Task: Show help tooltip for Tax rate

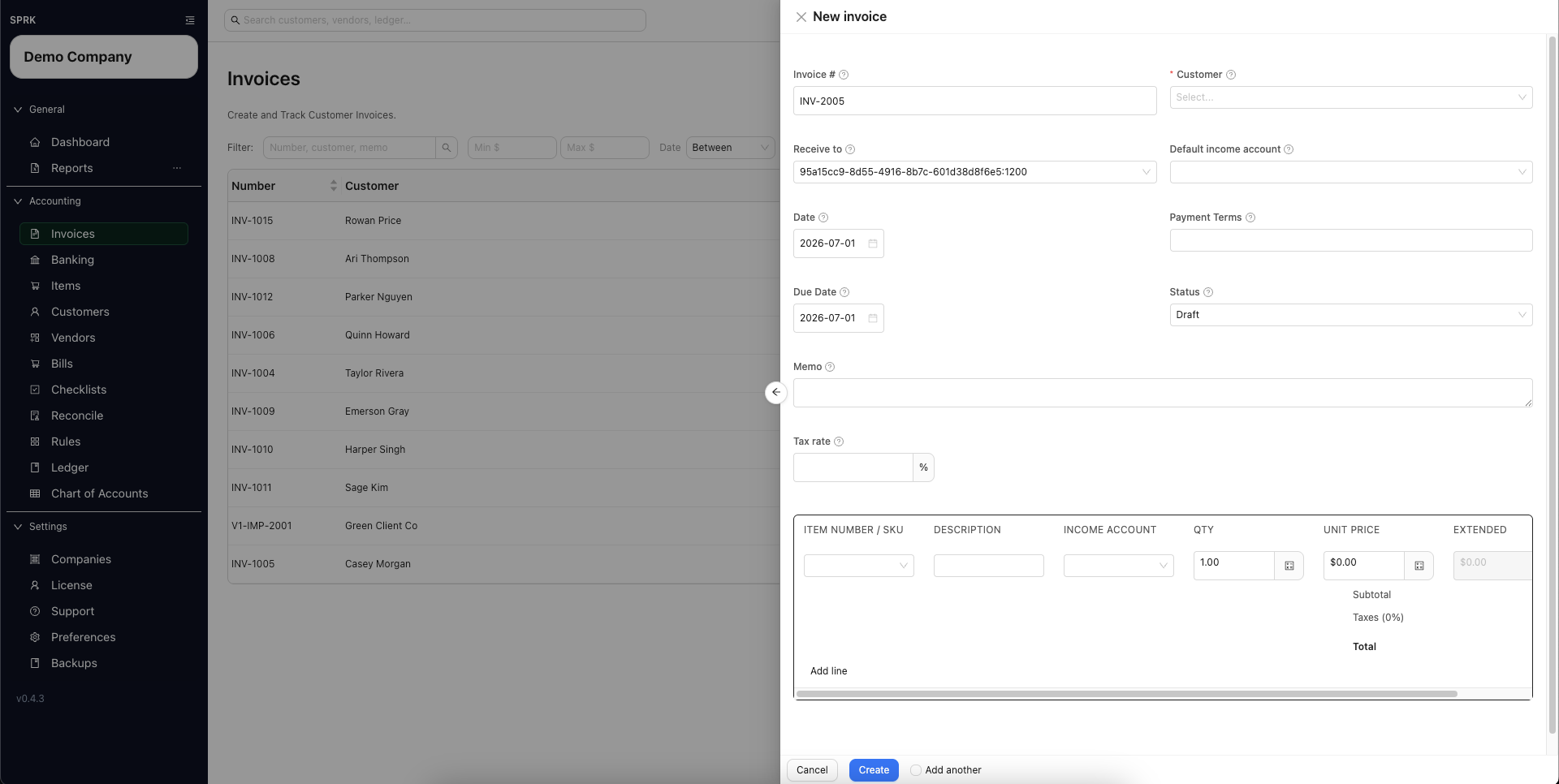Action: tap(839, 442)
